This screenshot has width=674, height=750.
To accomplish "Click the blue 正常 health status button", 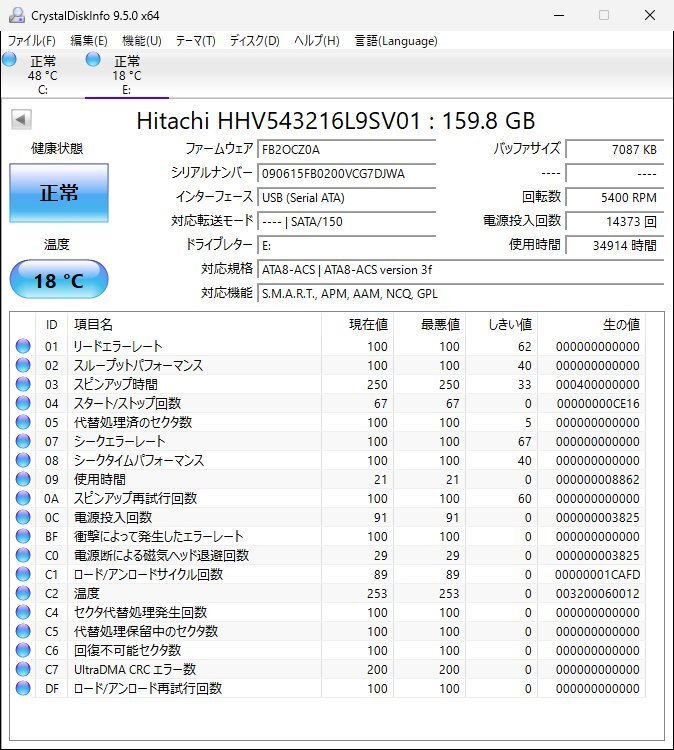I will [x=59, y=193].
